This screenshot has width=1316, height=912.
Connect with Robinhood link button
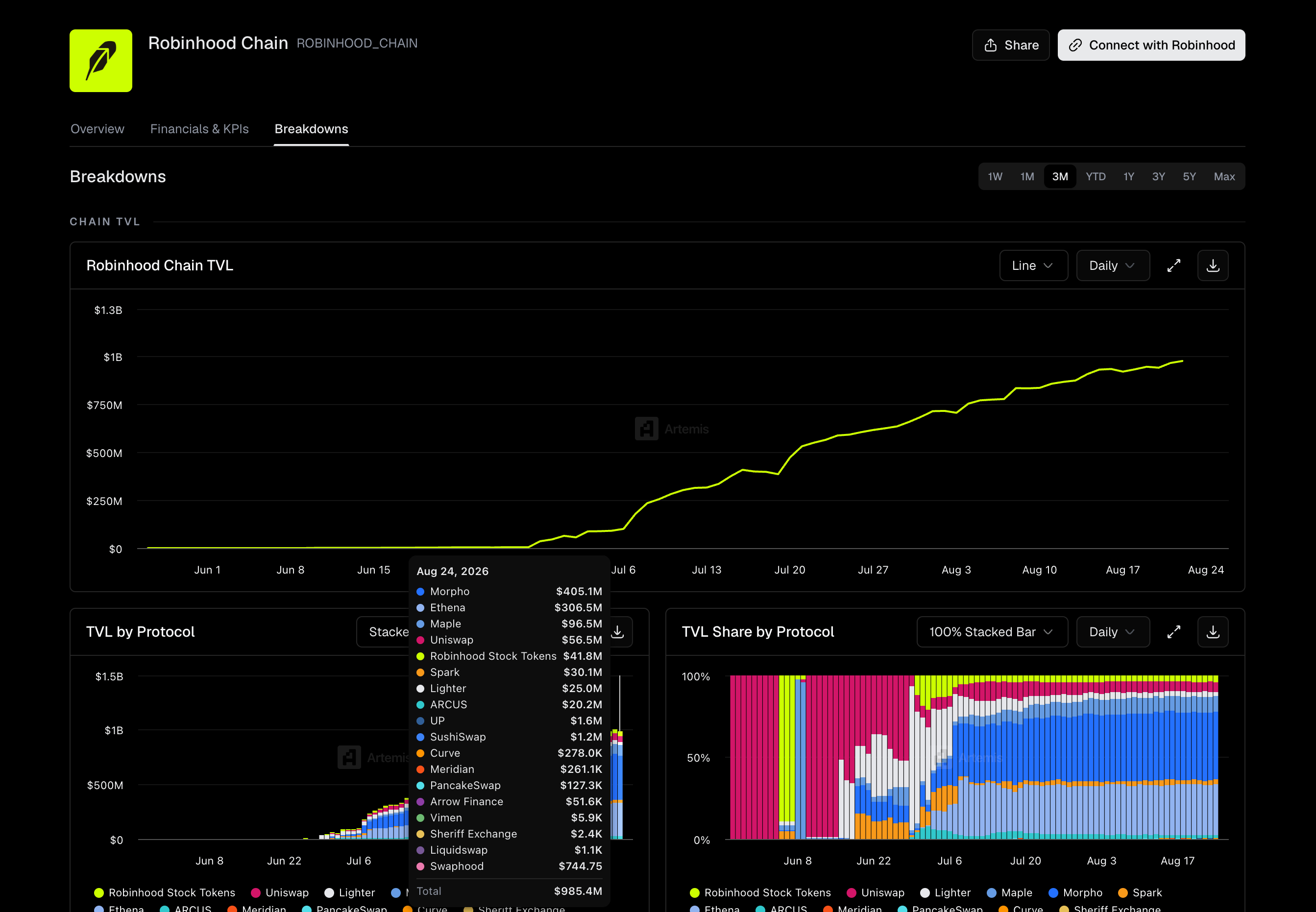point(1151,45)
